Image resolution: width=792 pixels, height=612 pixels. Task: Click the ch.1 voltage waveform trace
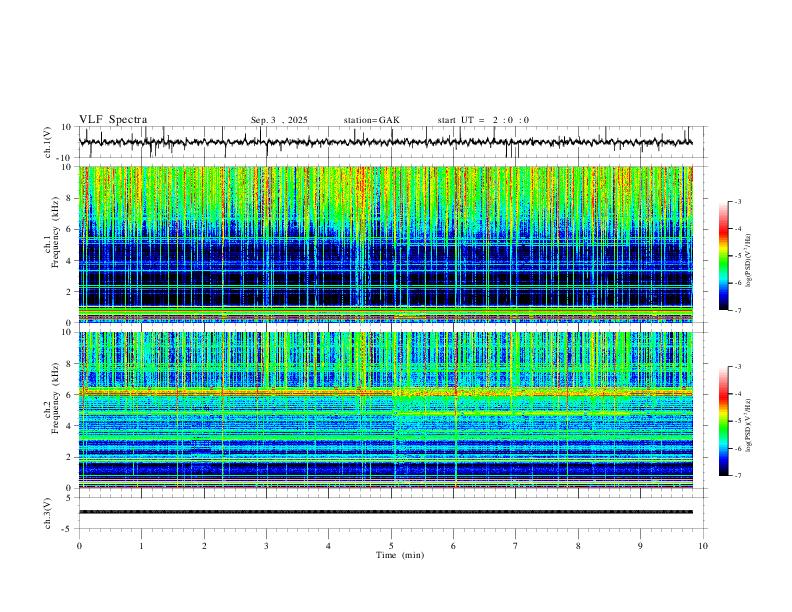(x=385, y=142)
